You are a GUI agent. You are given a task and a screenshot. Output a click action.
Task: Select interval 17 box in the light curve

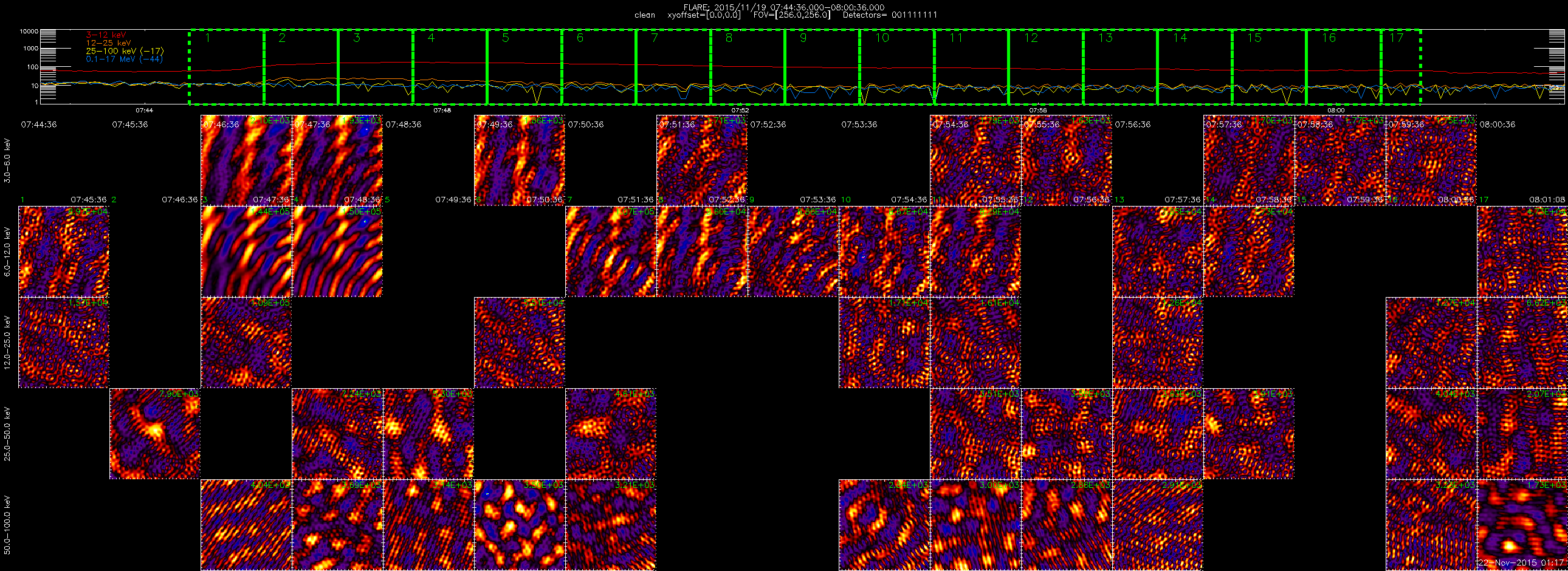pyautogui.click(x=1401, y=66)
